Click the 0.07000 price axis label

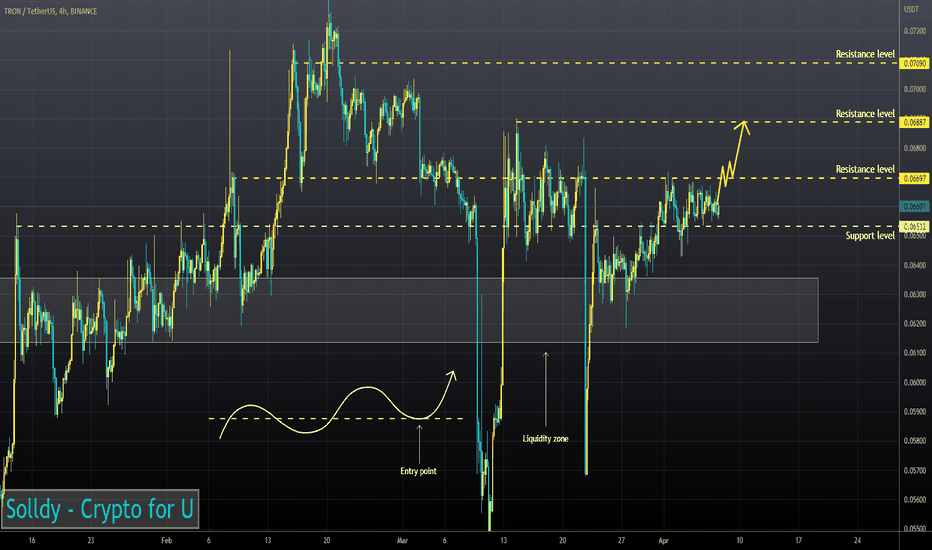[915, 89]
